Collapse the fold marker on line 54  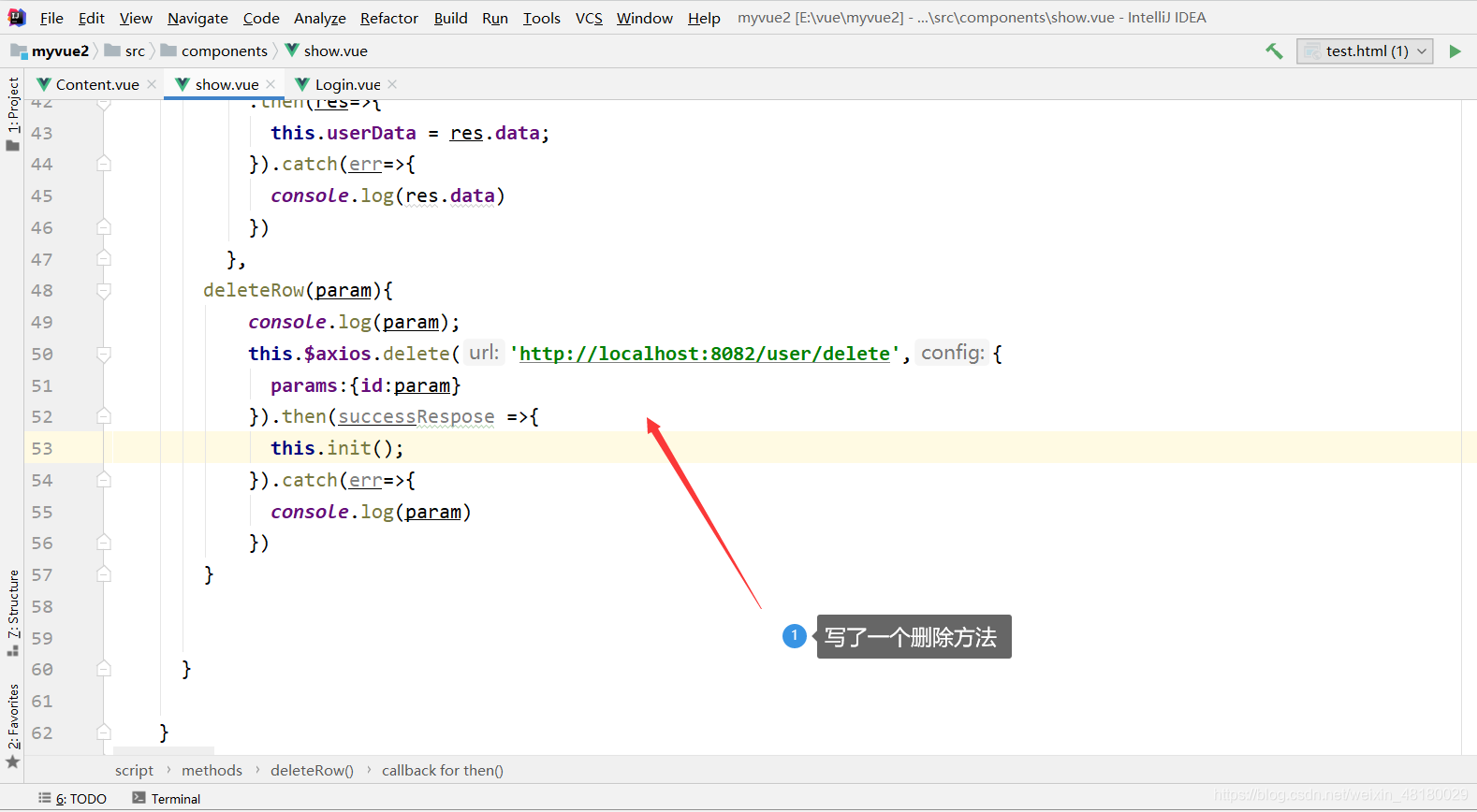pos(104,480)
